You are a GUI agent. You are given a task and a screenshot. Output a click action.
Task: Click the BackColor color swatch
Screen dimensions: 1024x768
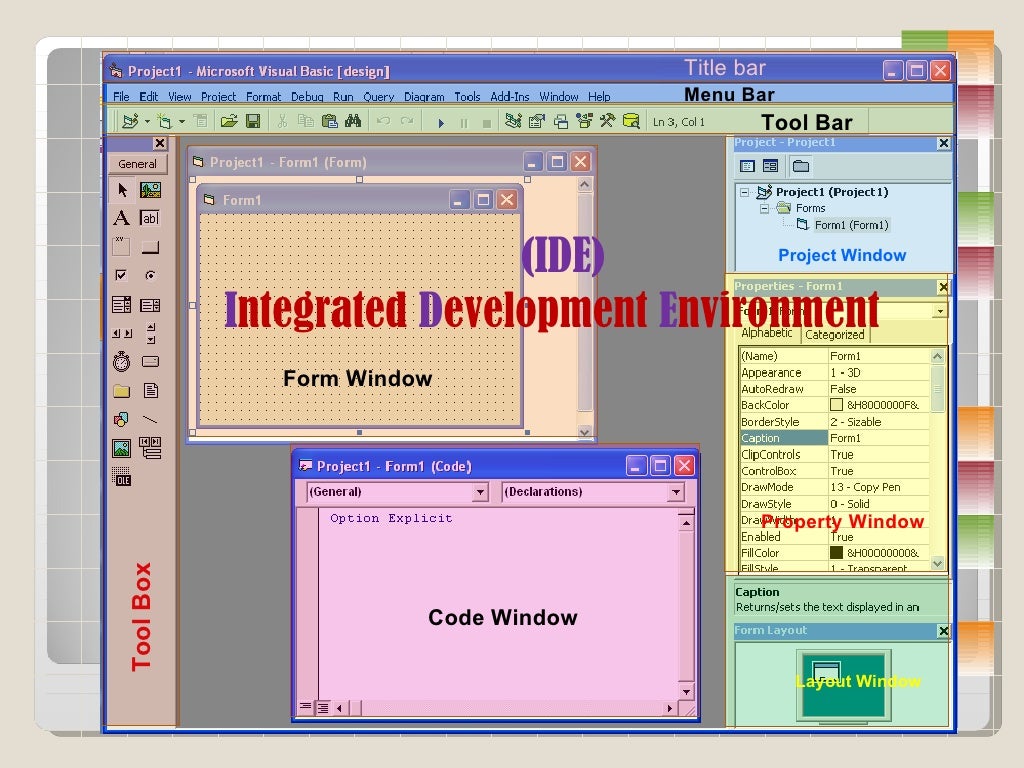836,405
